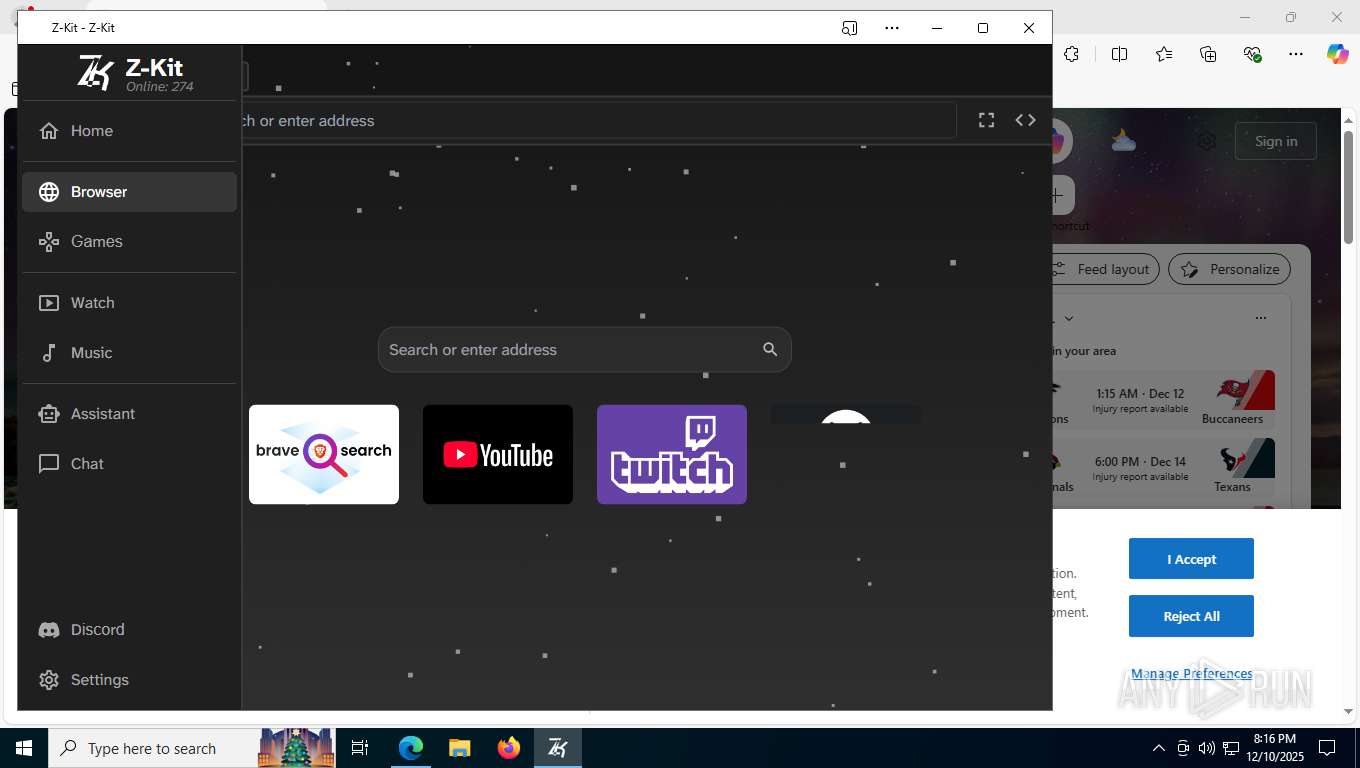Click the Z-Kit taskbar icon
The image size is (1360, 768).
pyautogui.click(x=558, y=748)
